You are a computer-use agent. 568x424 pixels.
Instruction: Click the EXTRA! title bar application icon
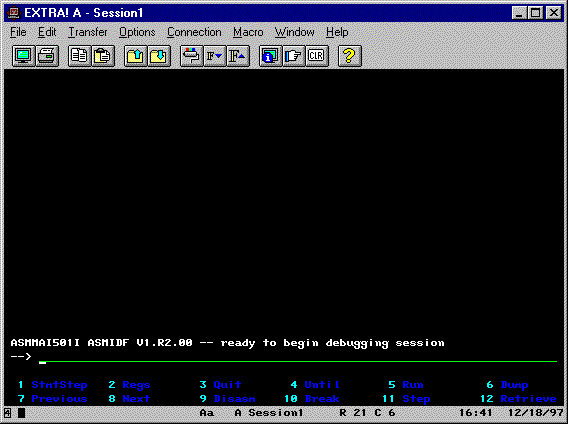coord(14,13)
